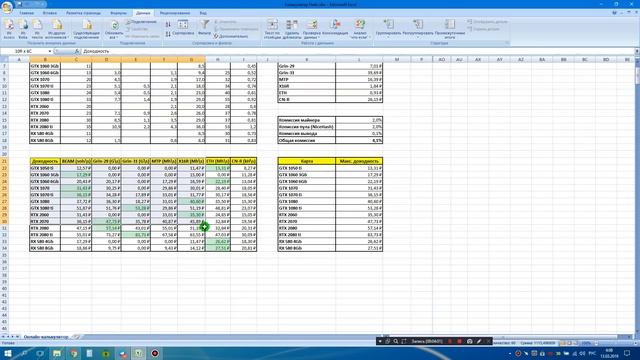The image size is (640, 360).
Task: Expand the Outline group dialog launcher
Action: coord(507,43)
